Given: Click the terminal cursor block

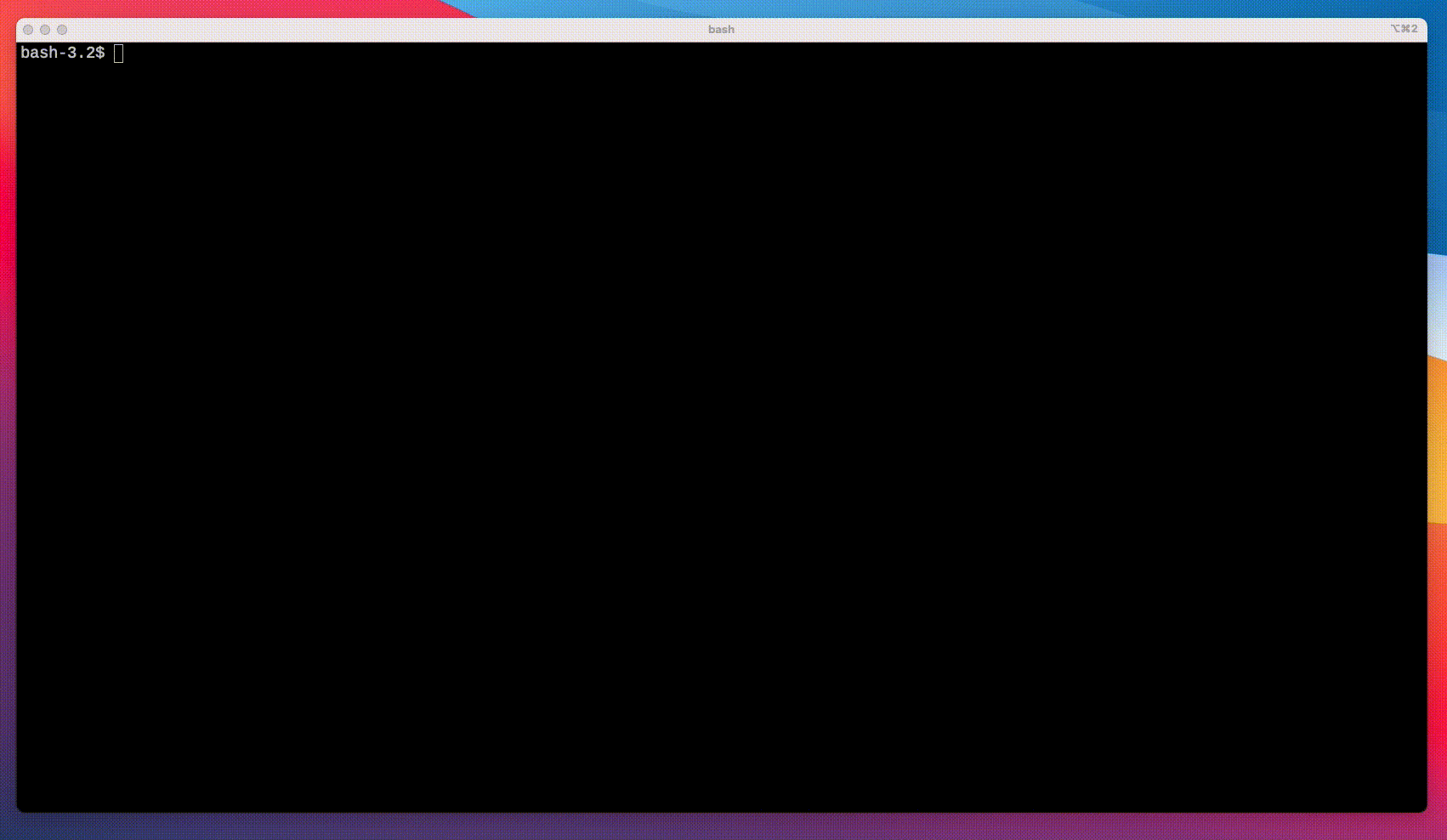Looking at the screenshot, I should (120, 53).
